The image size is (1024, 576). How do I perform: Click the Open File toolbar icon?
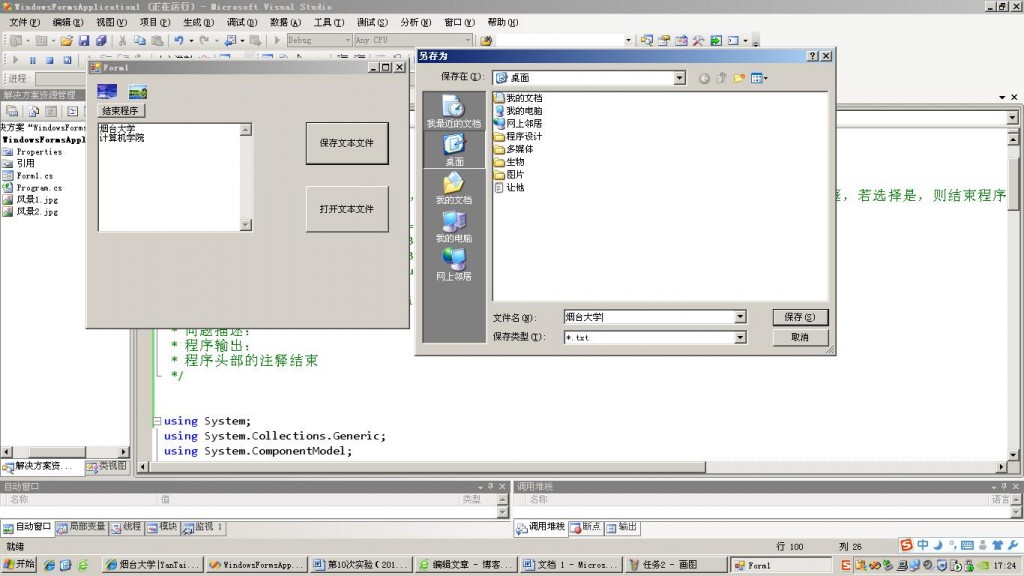(x=67, y=40)
